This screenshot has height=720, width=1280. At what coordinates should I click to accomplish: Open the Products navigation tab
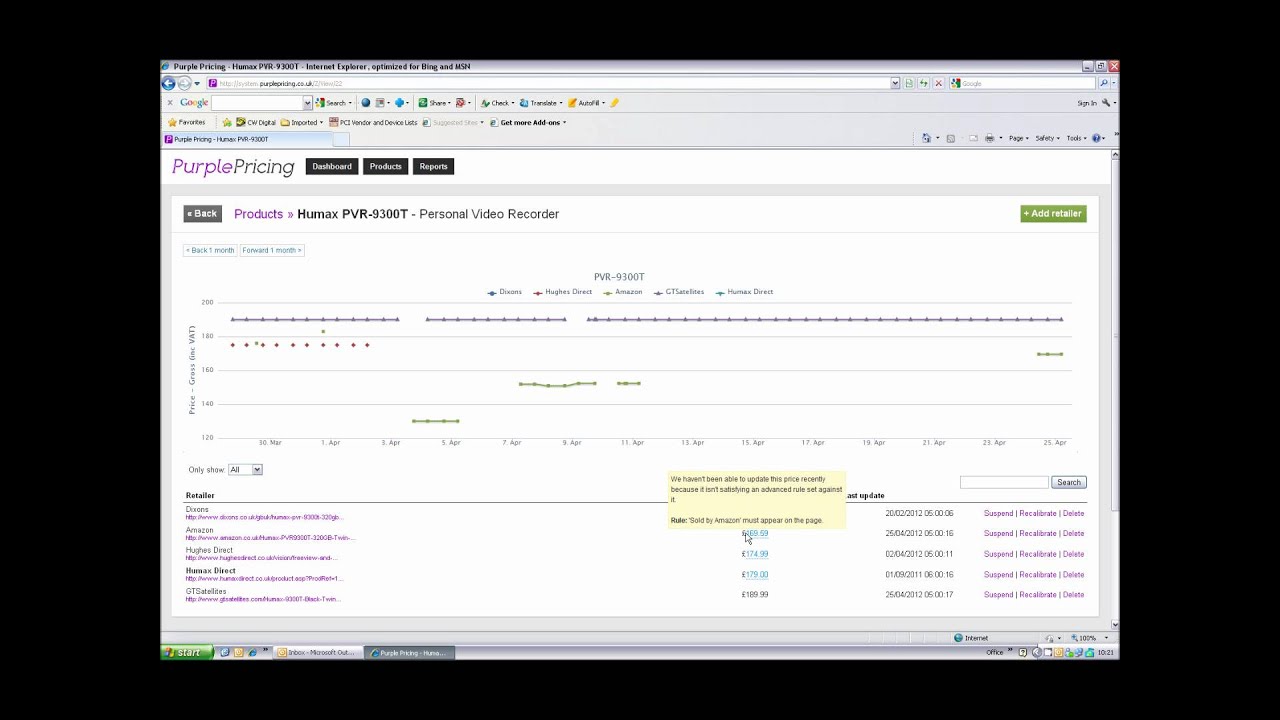[385, 166]
